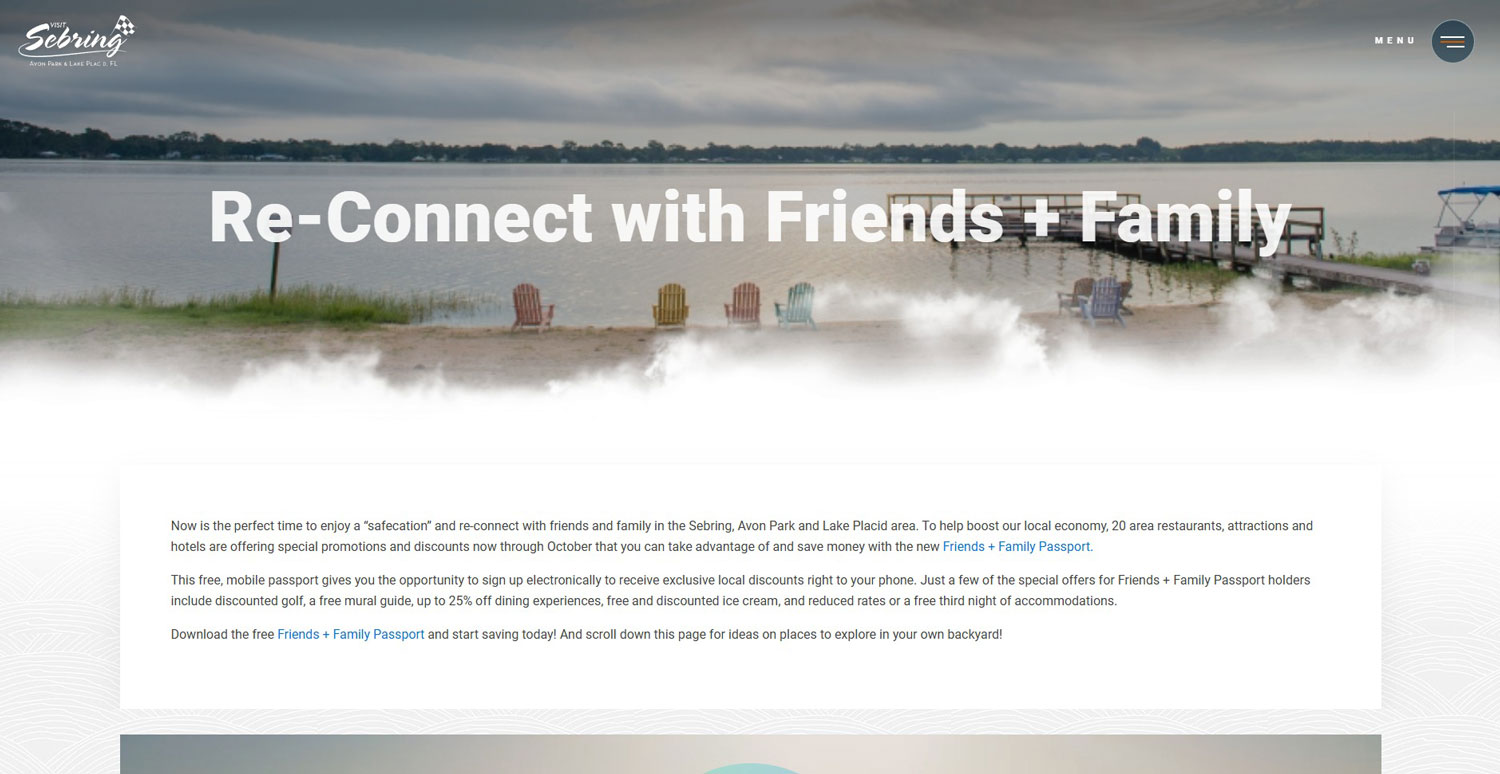Click the Download the free passport sentence
The width and height of the screenshot is (1500, 774).
coord(586,634)
